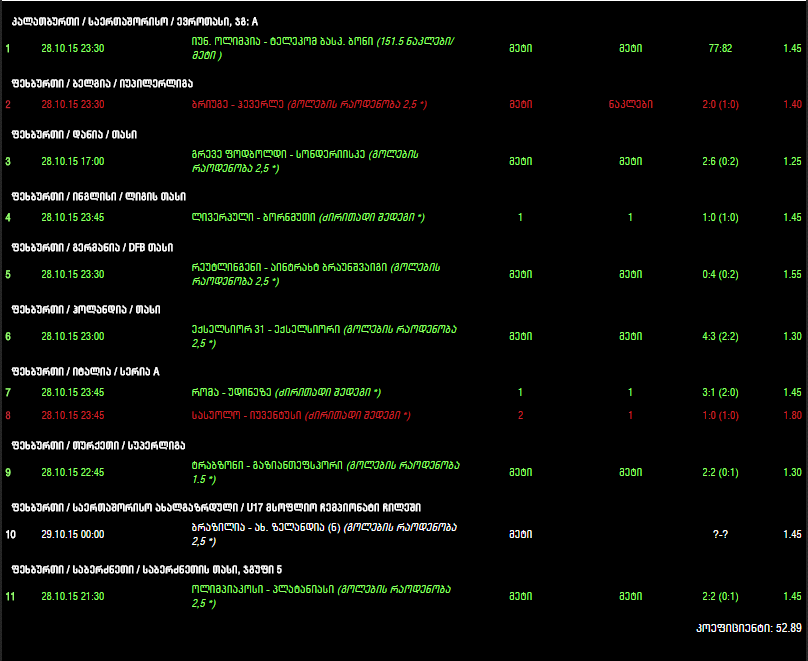Click the header 'ფეხბურთი / თურქეთი / სუპერლიგა'
This screenshot has height=661, width=808.
tap(98, 446)
